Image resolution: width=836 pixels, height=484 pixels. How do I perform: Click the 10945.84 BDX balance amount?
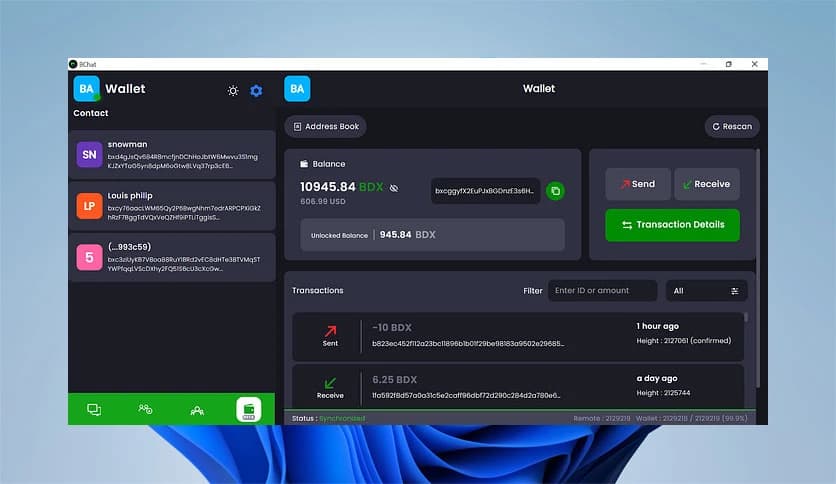[x=341, y=187]
